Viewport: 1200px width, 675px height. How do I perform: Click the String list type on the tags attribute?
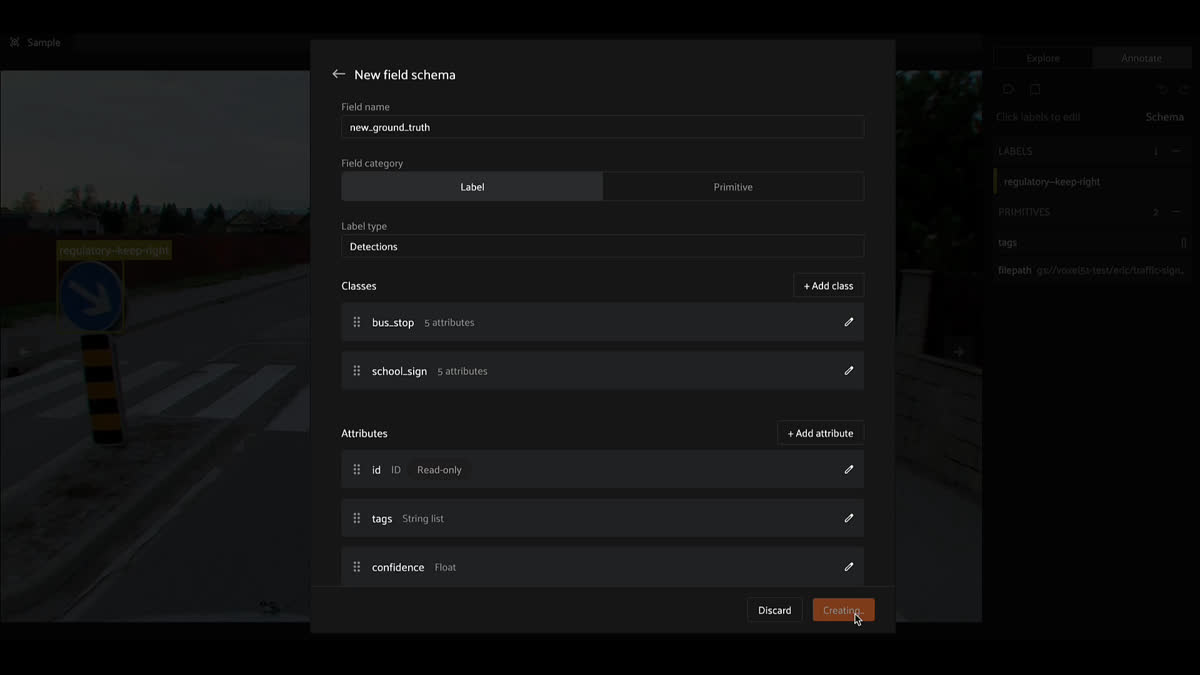pyautogui.click(x=423, y=518)
